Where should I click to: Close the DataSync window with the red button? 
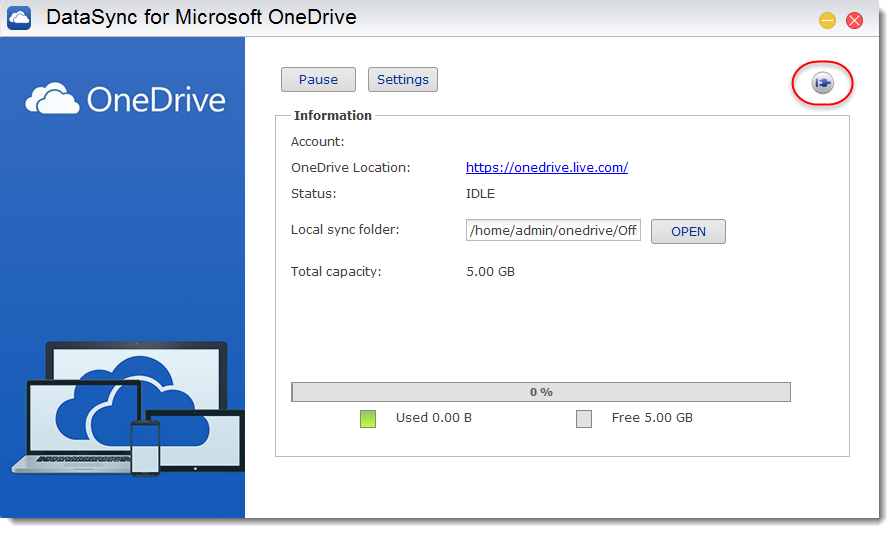(x=854, y=21)
